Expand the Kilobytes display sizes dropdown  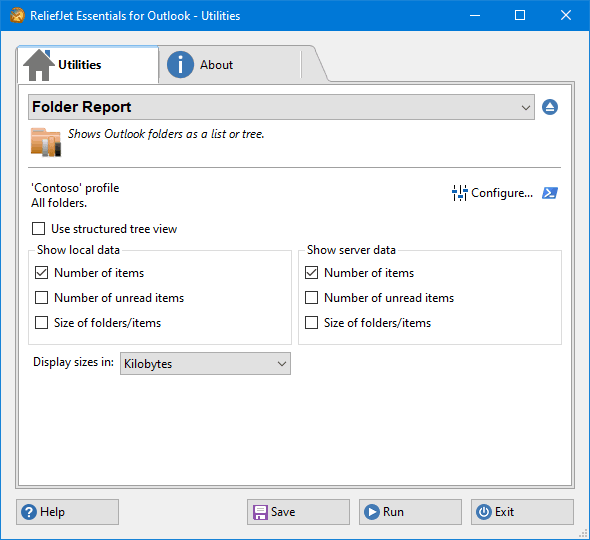click(x=205, y=364)
